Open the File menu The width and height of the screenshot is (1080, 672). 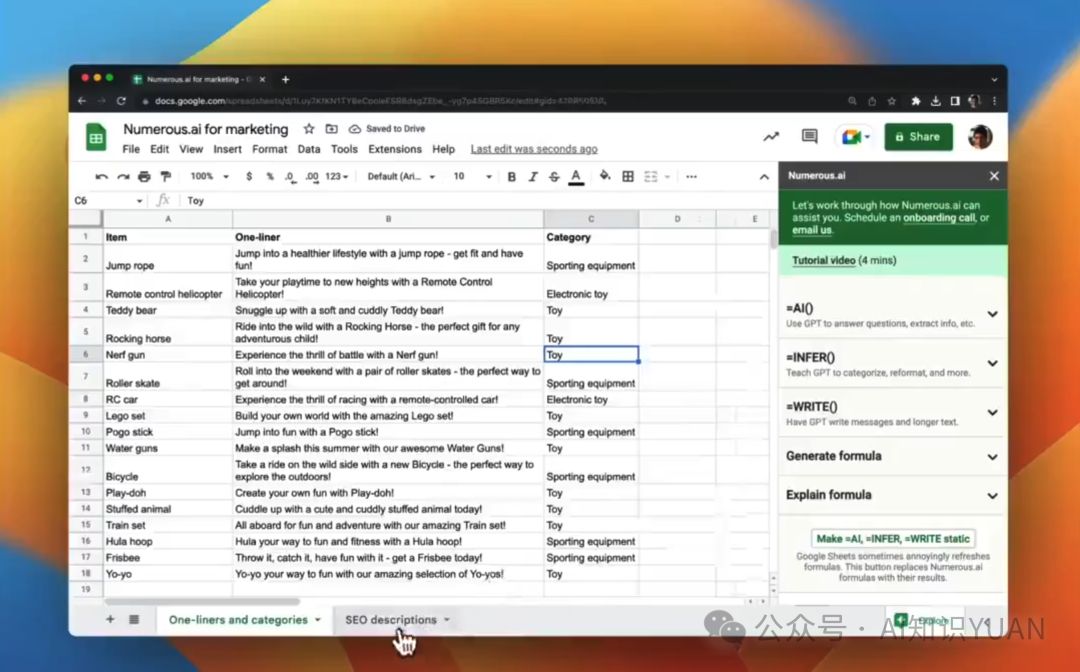point(131,149)
